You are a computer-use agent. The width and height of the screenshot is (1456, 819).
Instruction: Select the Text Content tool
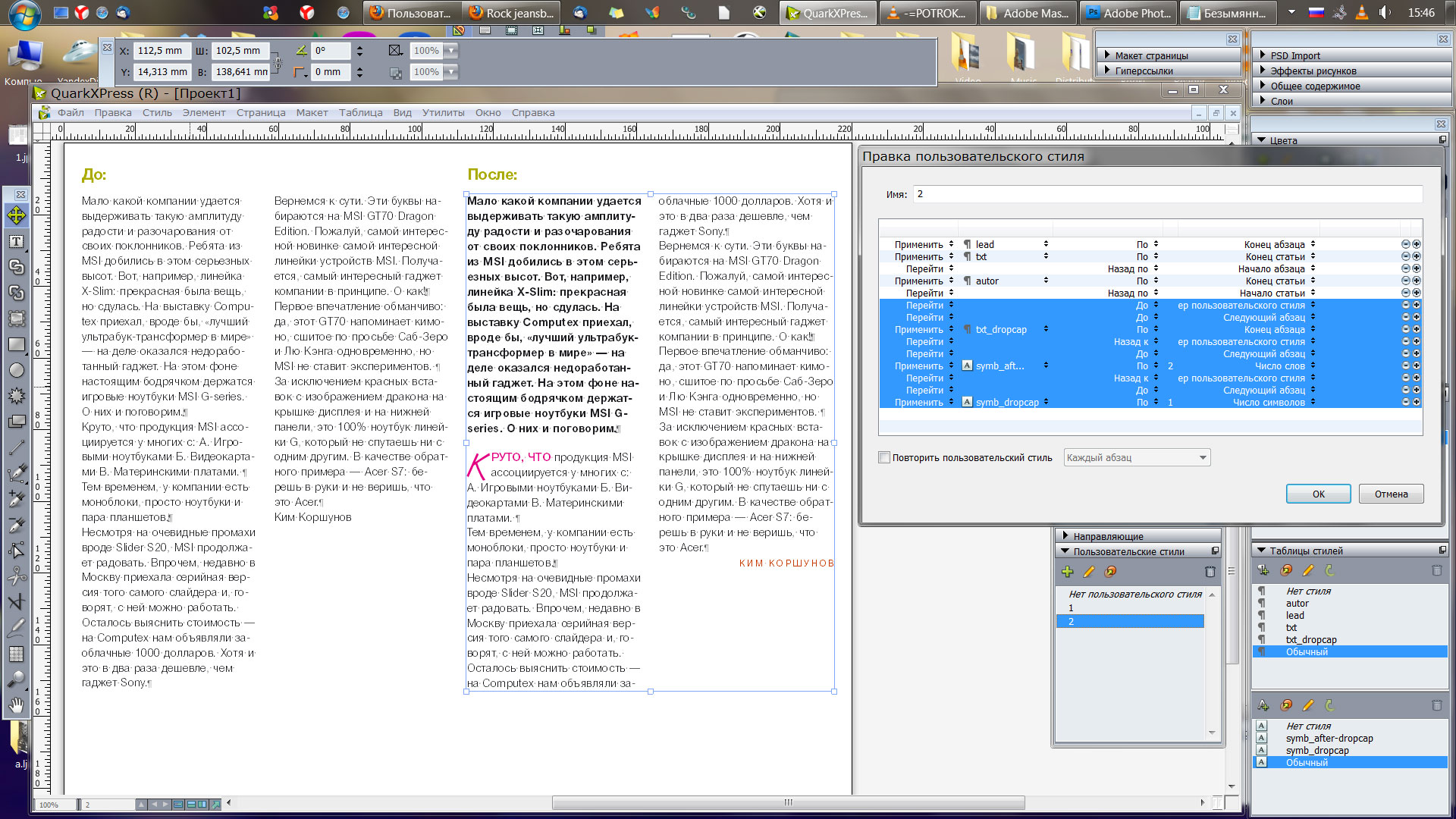click(x=17, y=242)
